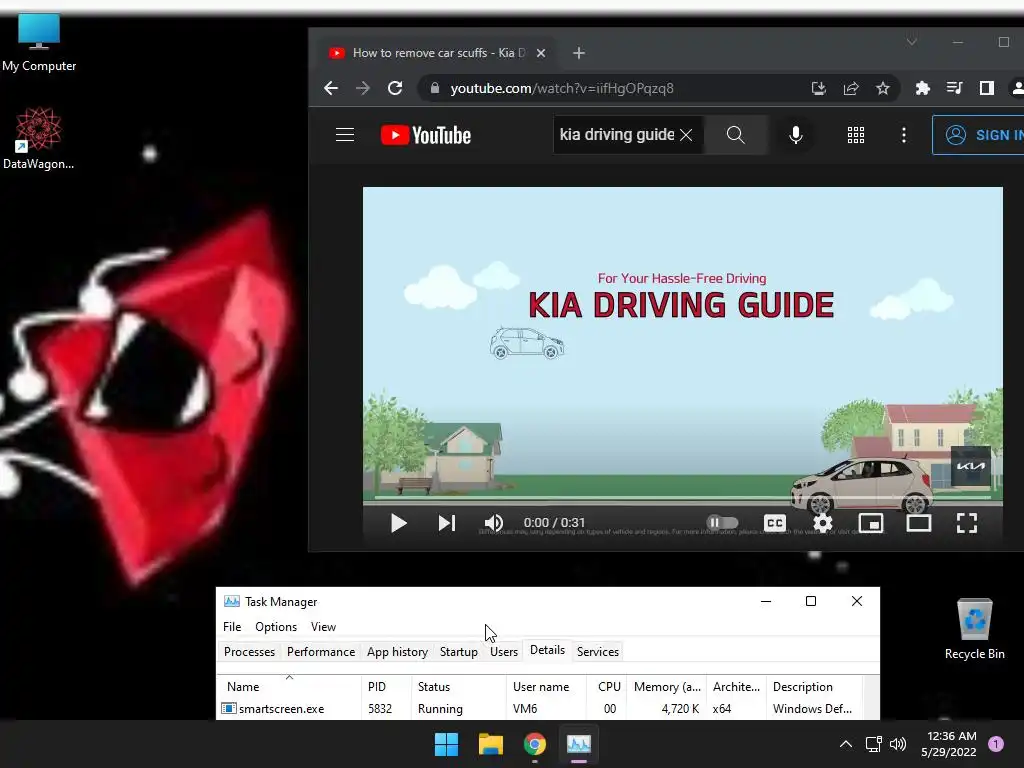
Task: Open a new Chrome tab
Action: coord(579,53)
